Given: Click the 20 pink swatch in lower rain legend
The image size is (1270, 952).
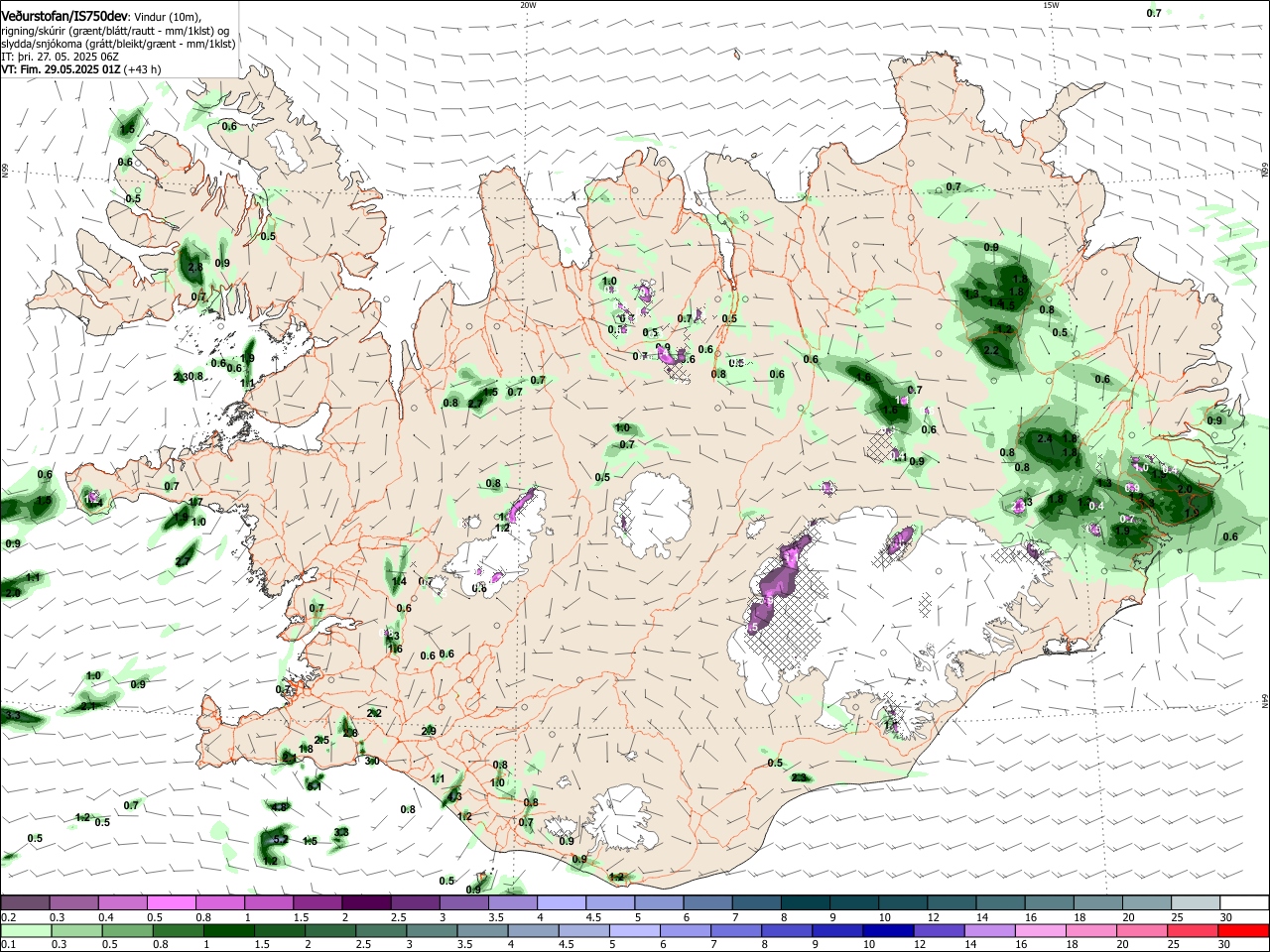Looking at the screenshot, I should tap(1143, 930).
